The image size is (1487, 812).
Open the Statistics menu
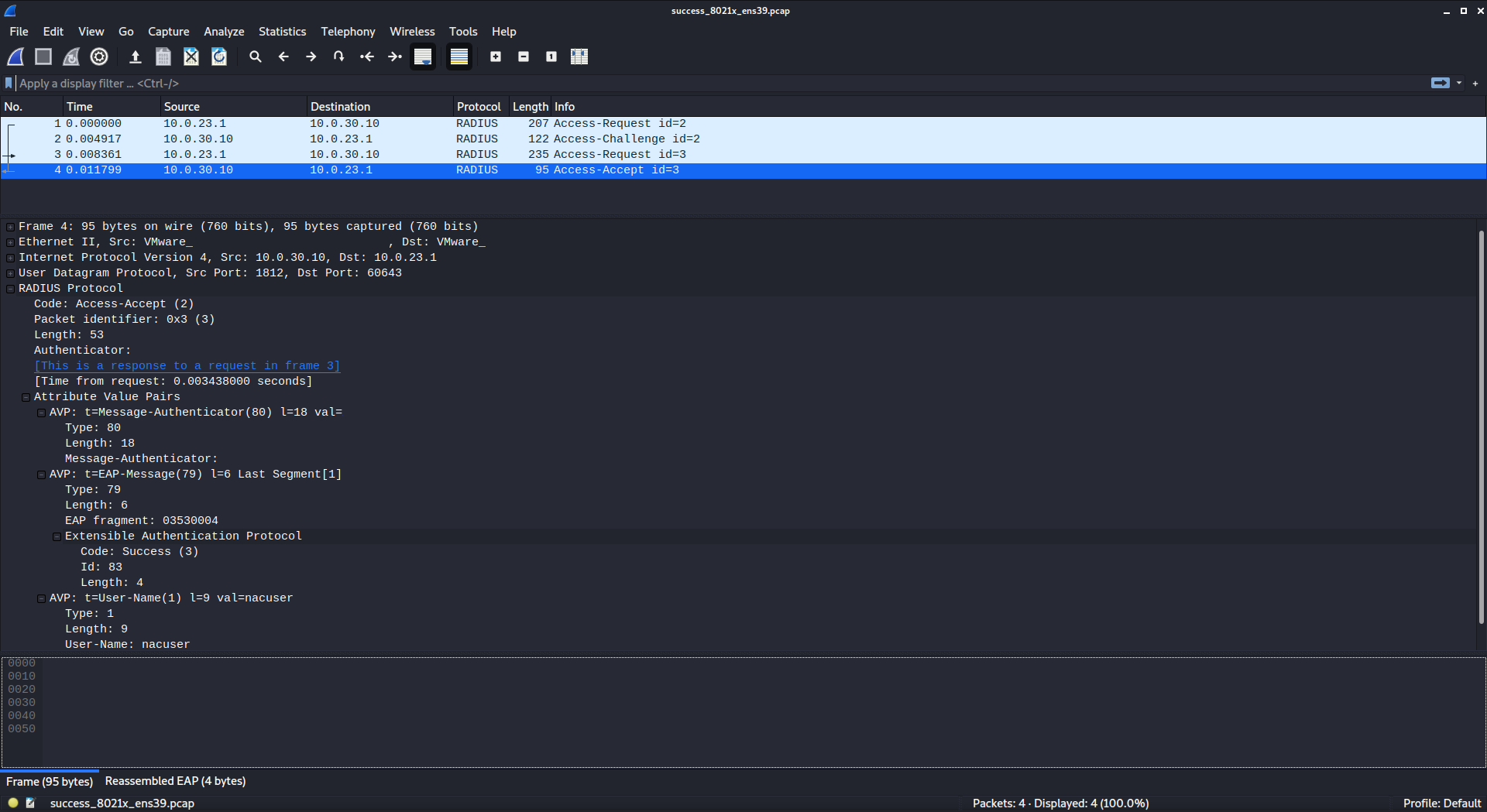(282, 32)
